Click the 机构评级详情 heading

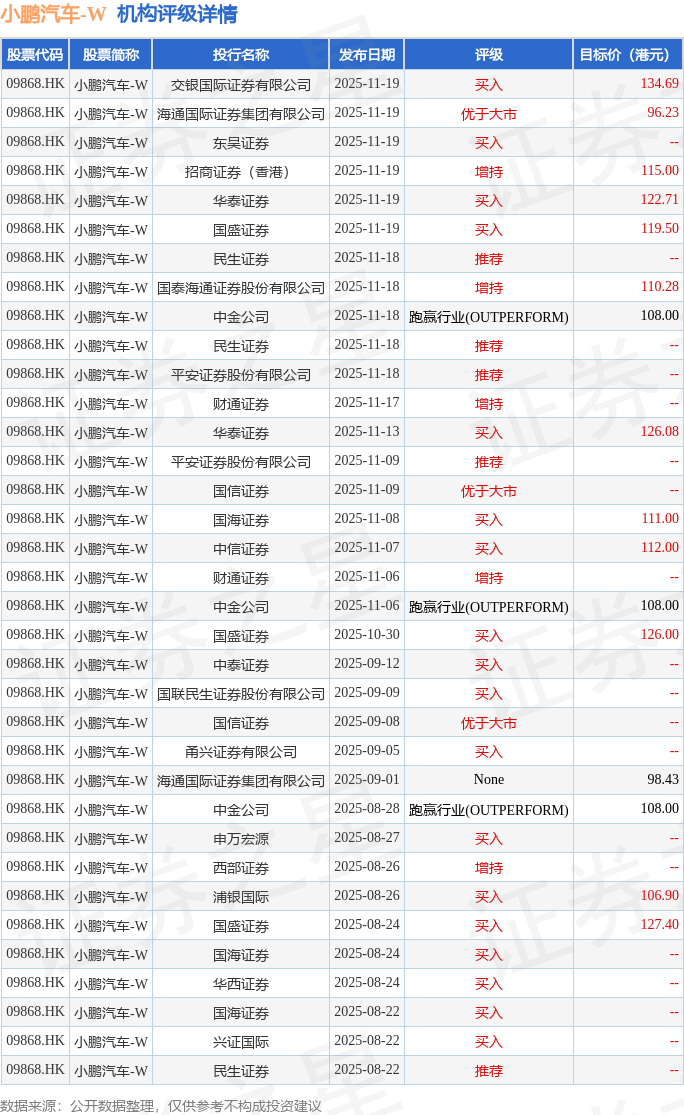coord(178,14)
